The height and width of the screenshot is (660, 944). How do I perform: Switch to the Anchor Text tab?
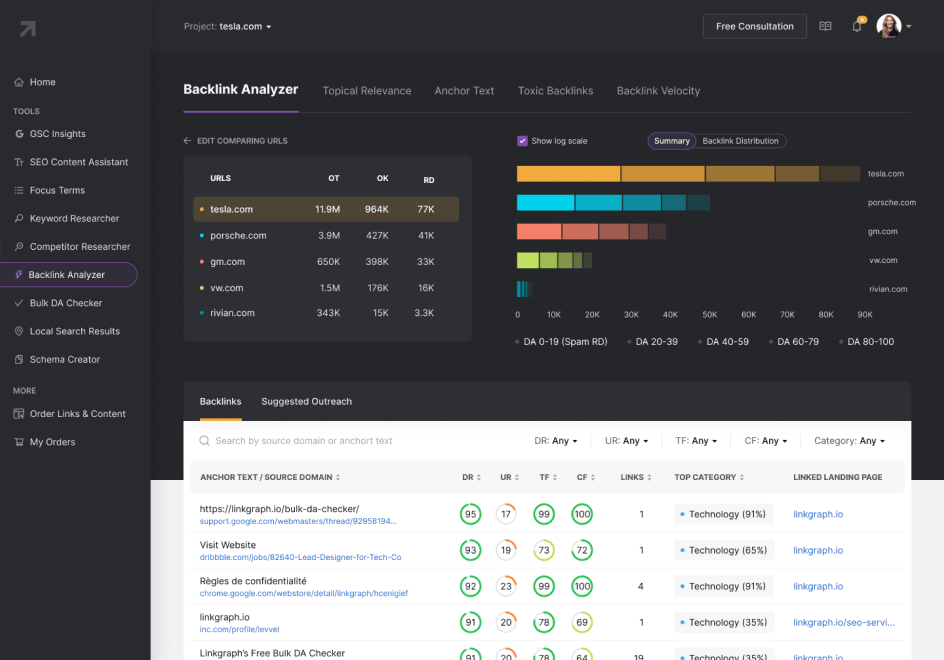pyautogui.click(x=464, y=91)
